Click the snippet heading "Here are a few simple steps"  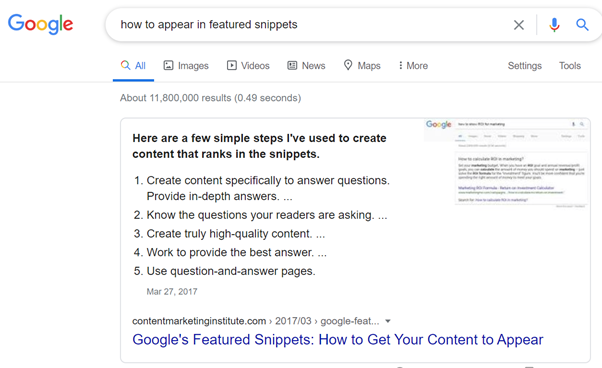tap(259, 146)
